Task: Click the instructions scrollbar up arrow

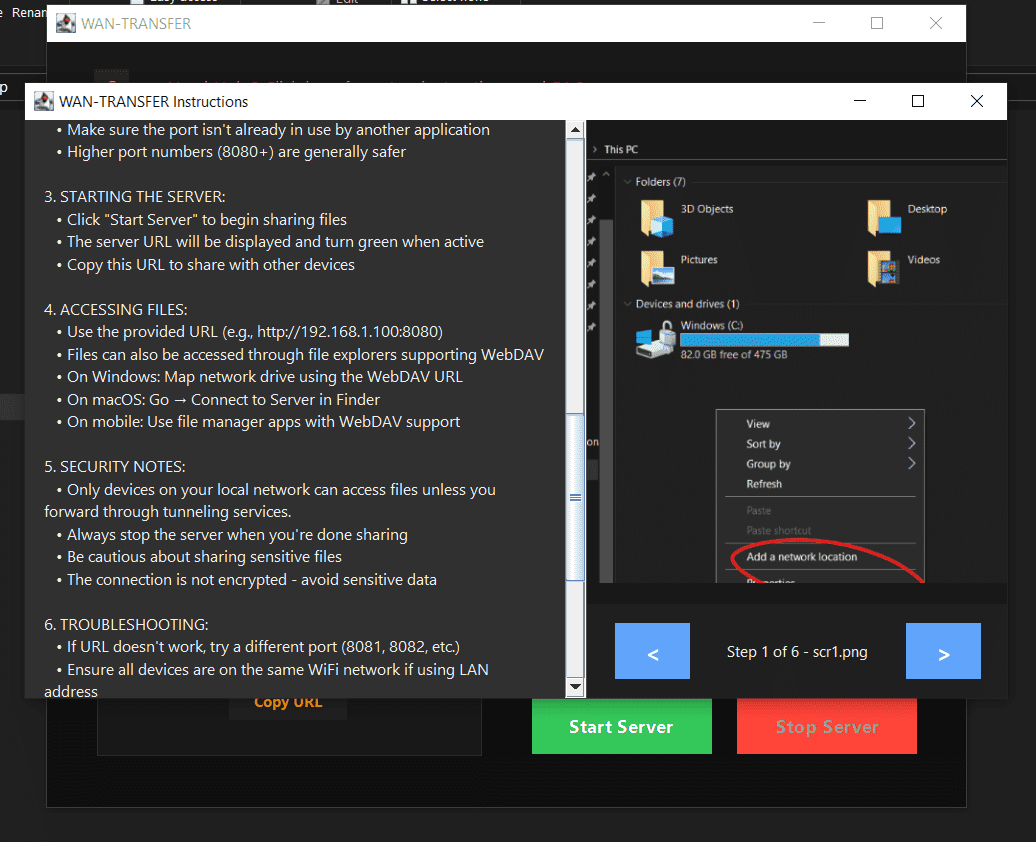Action: pos(575,130)
